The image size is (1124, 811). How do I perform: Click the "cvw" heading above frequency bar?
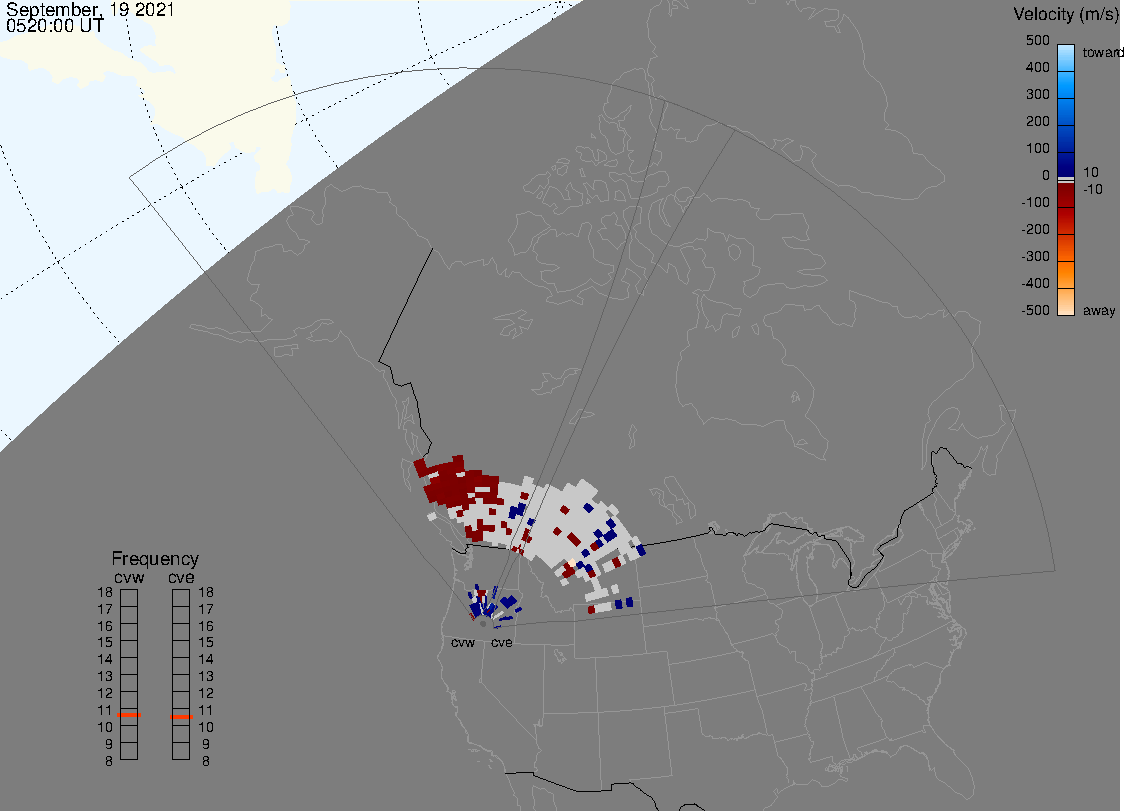[129, 578]
